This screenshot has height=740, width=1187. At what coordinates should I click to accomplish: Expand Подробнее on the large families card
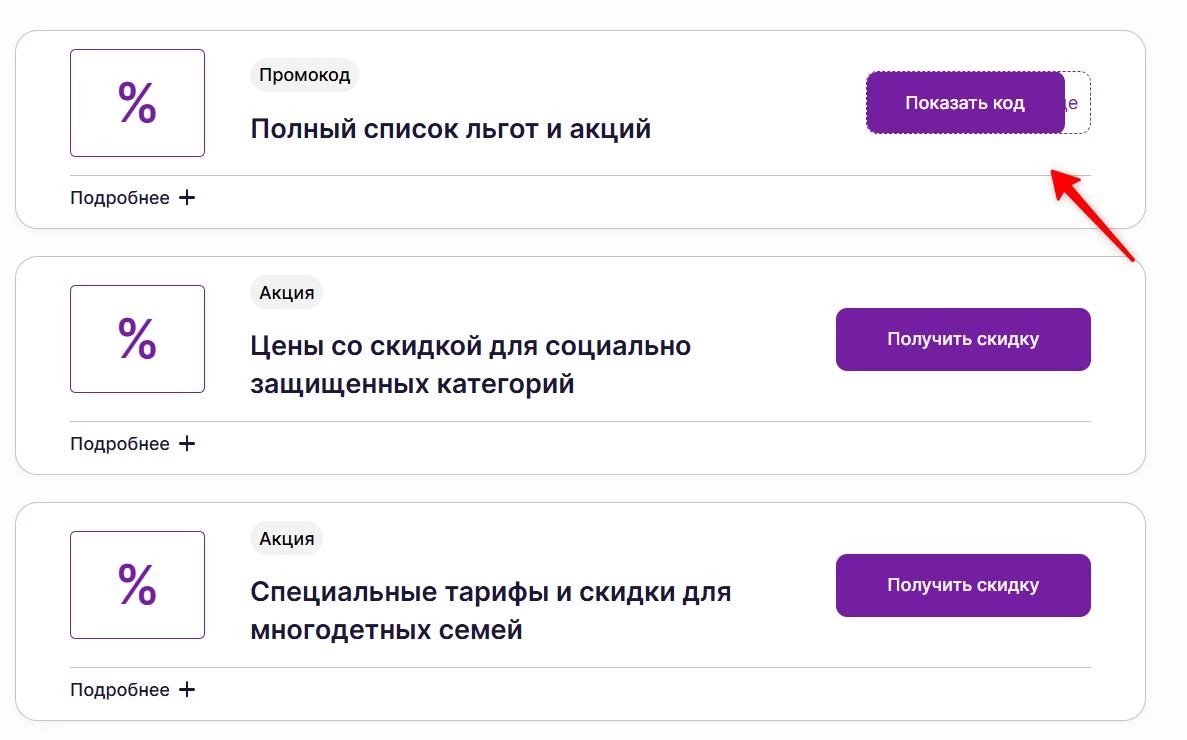tap(119, 689)
